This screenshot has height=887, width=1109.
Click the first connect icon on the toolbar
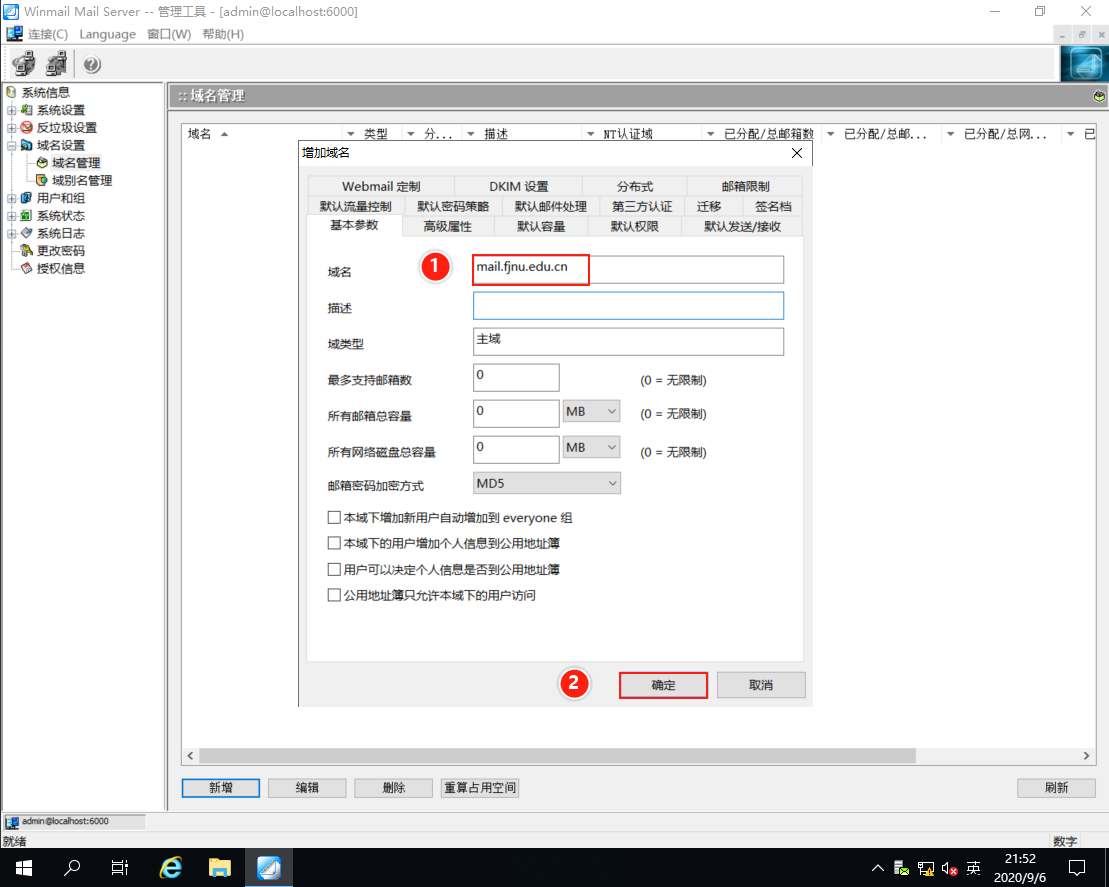23,64
